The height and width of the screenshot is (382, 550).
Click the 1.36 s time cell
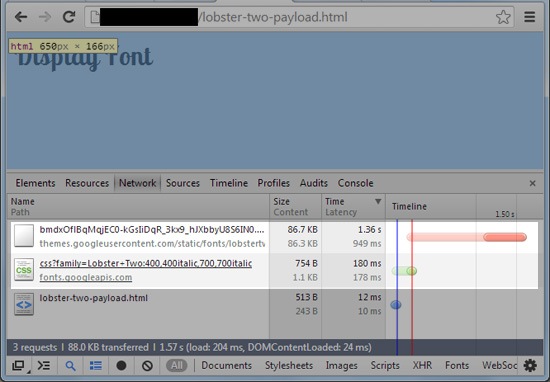(x=369, y=230)
